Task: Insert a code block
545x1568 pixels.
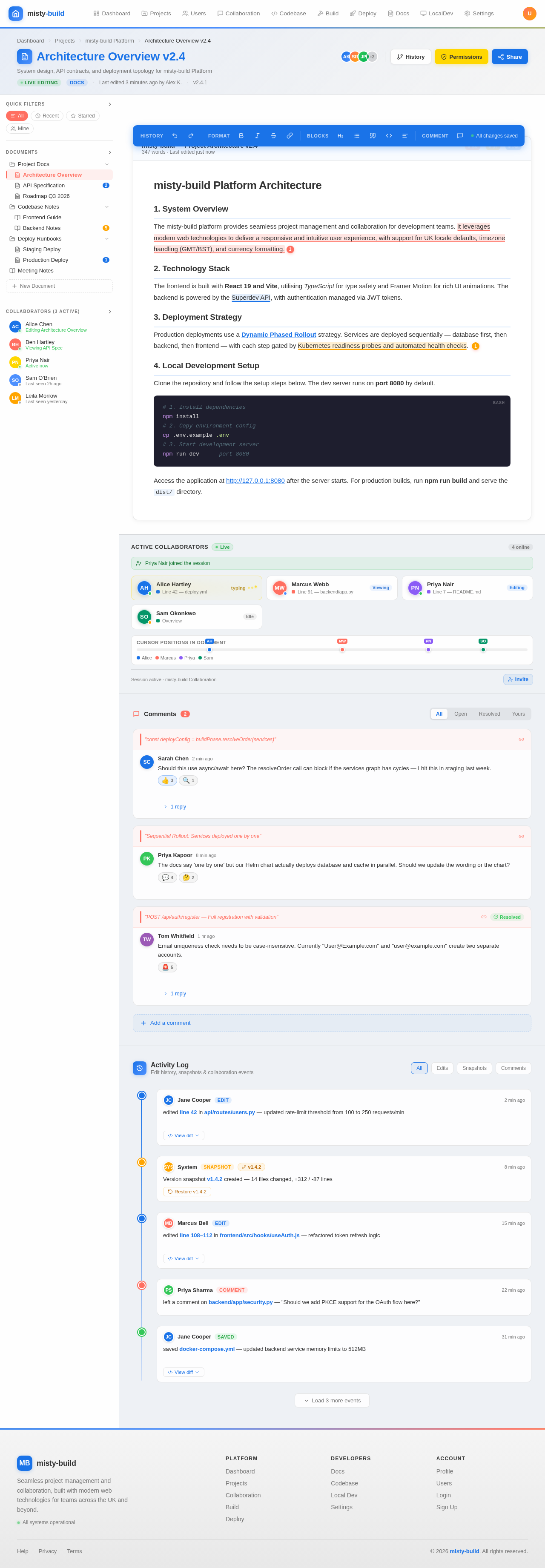Action: point(389,136)
